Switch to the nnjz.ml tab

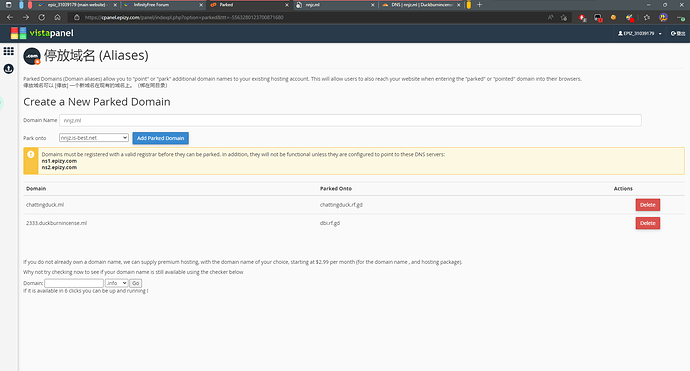point(334,5)
